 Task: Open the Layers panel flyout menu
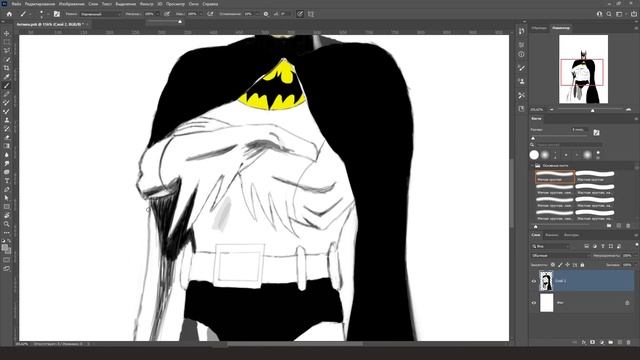click(x=636, y=235)
